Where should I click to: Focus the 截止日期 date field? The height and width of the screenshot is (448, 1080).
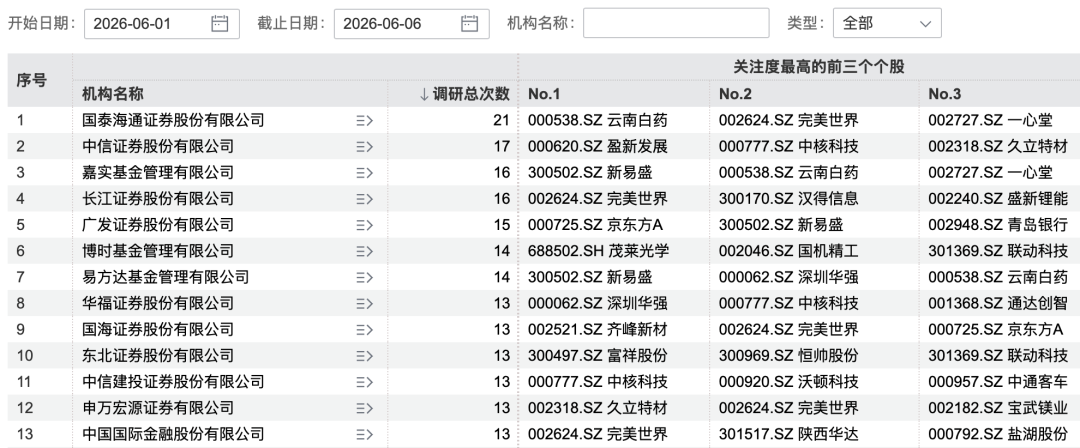tap(412, 23)
